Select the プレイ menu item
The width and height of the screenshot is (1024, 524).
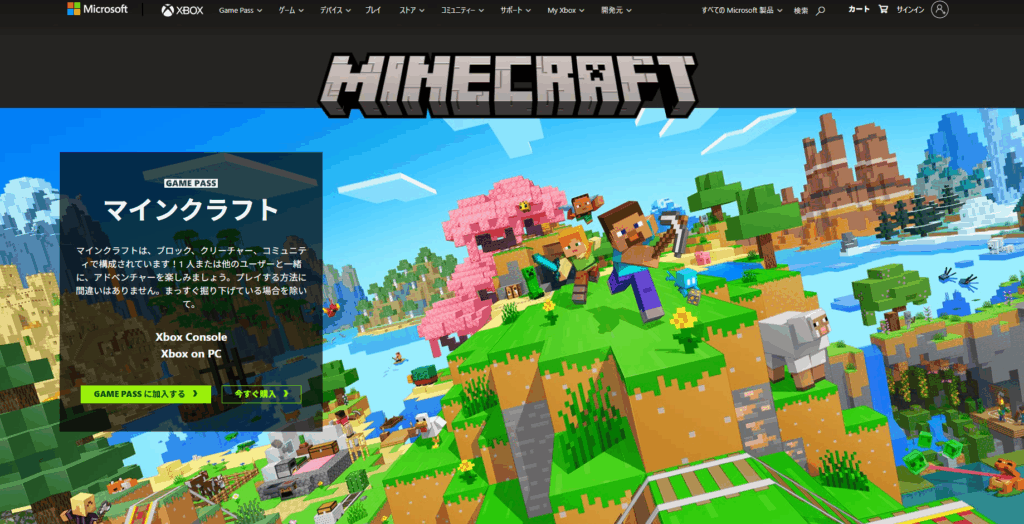(373, 10)
